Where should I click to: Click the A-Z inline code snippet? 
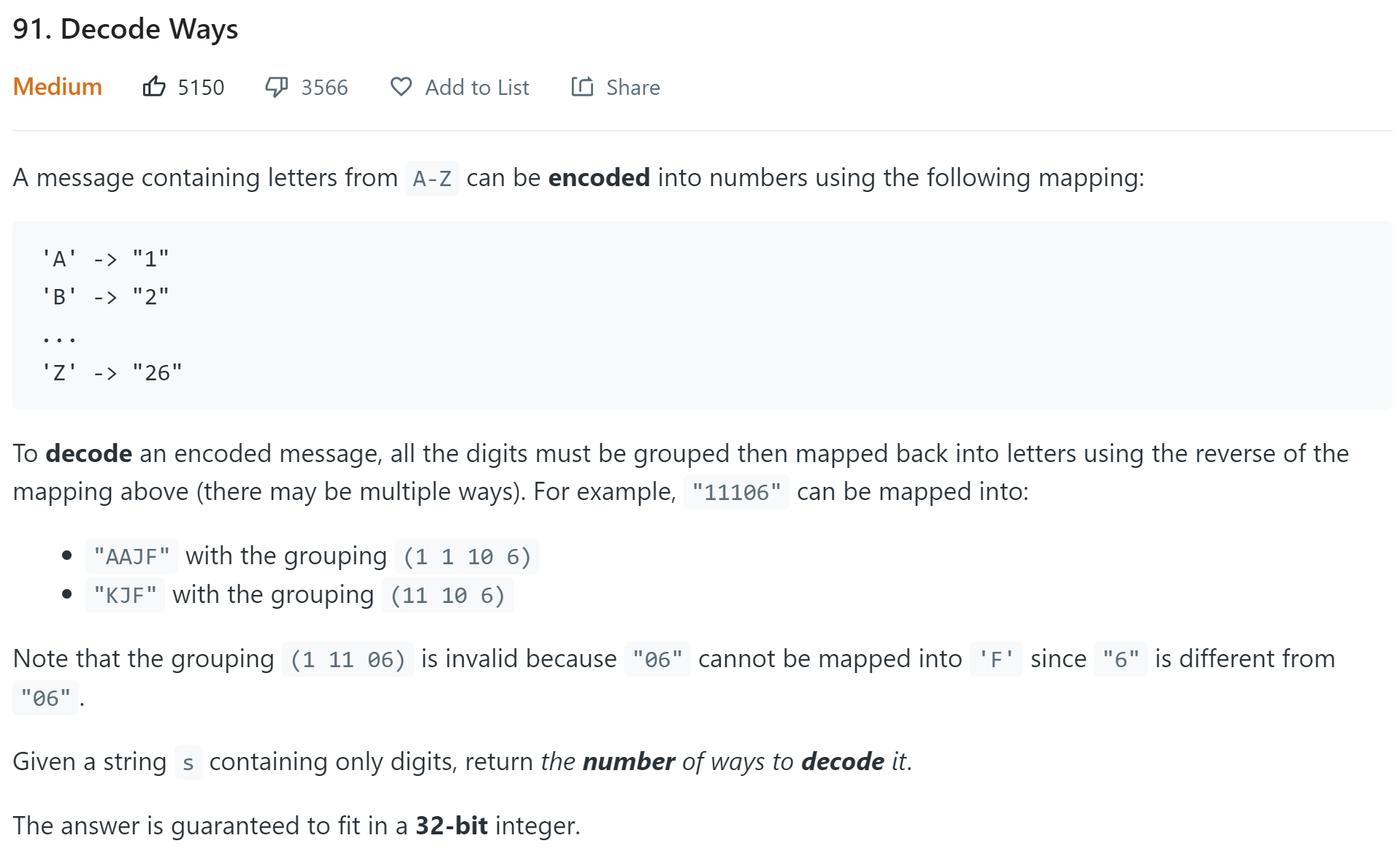[x=432, y=178]
